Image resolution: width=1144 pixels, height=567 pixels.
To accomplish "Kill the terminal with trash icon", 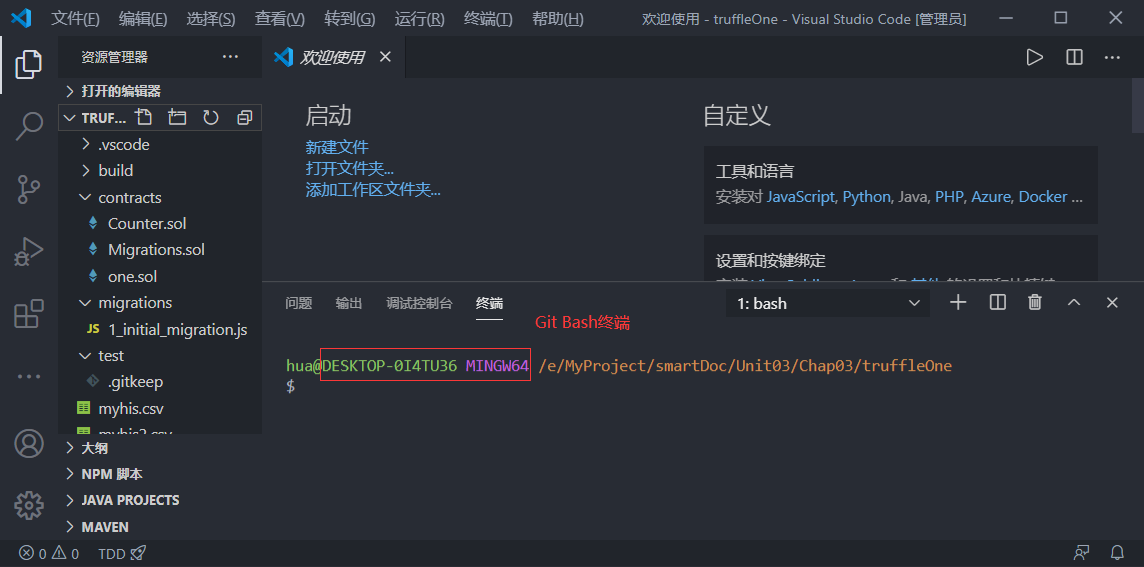I will (x=1035, y=302).
